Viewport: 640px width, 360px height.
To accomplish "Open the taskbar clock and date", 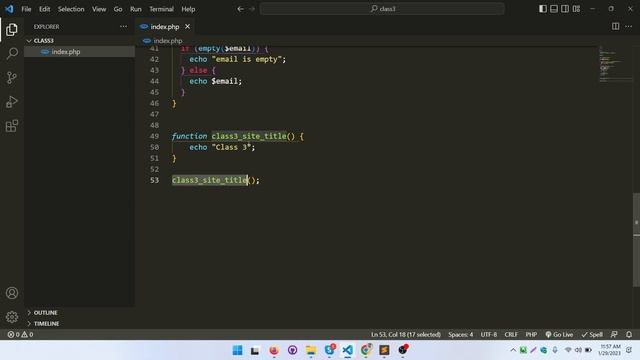I will coord(610,350).
